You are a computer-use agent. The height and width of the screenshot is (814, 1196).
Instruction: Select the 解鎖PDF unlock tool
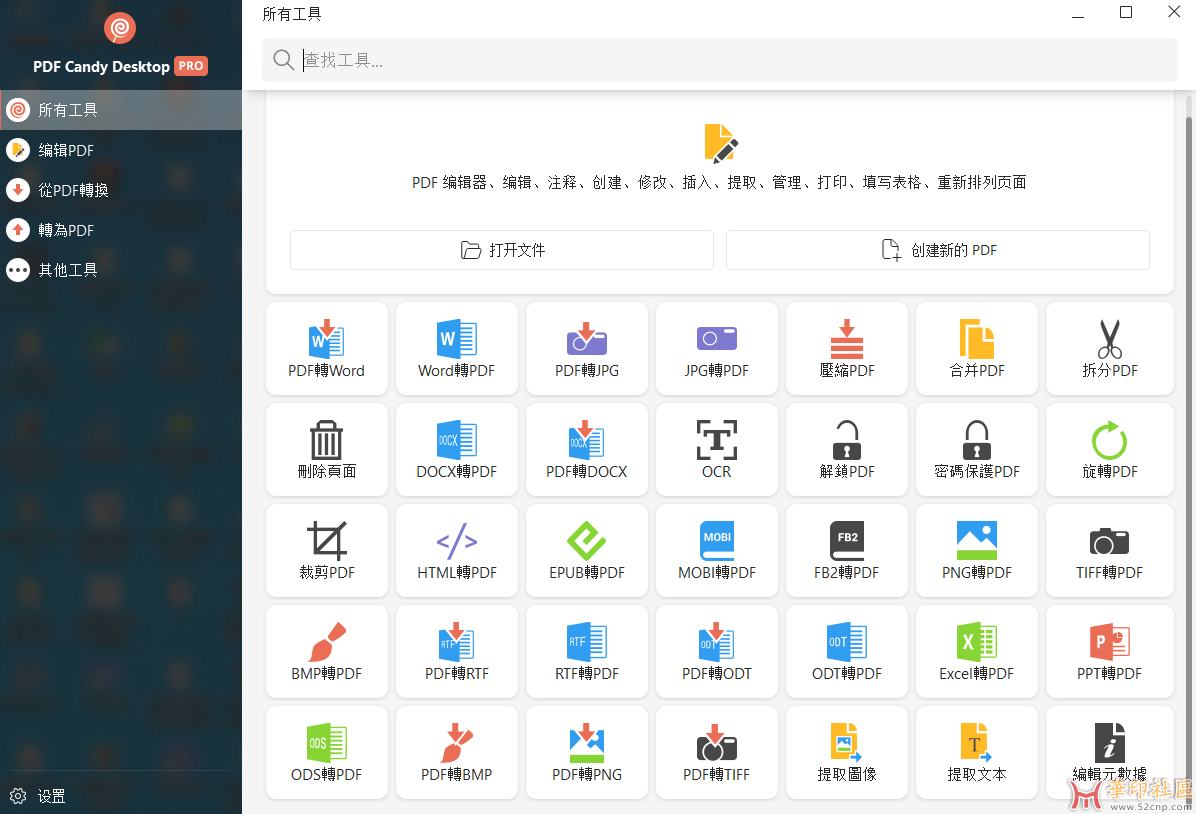[x=847, y=449]
